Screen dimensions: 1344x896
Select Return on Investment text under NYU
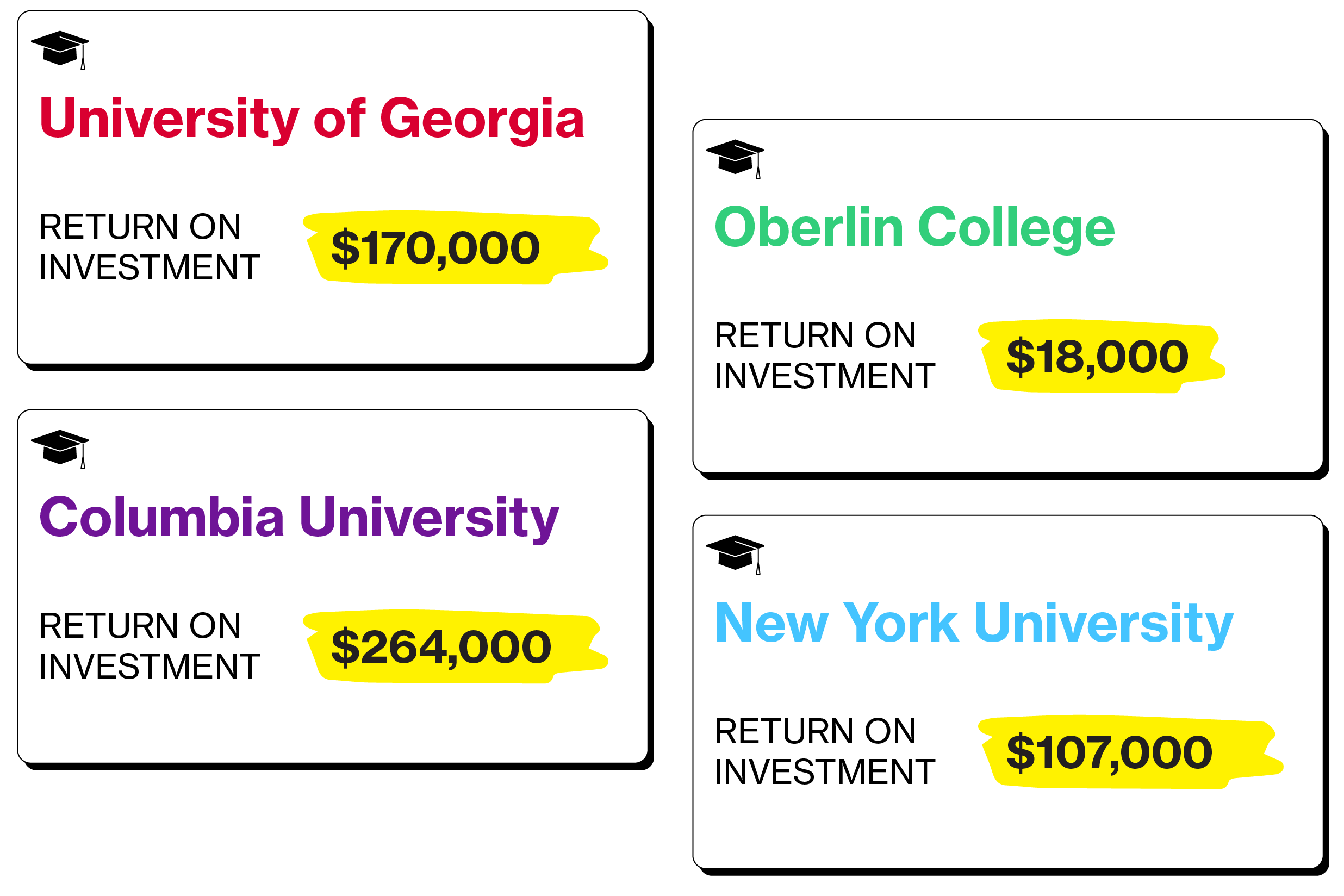tap(825, 751)
